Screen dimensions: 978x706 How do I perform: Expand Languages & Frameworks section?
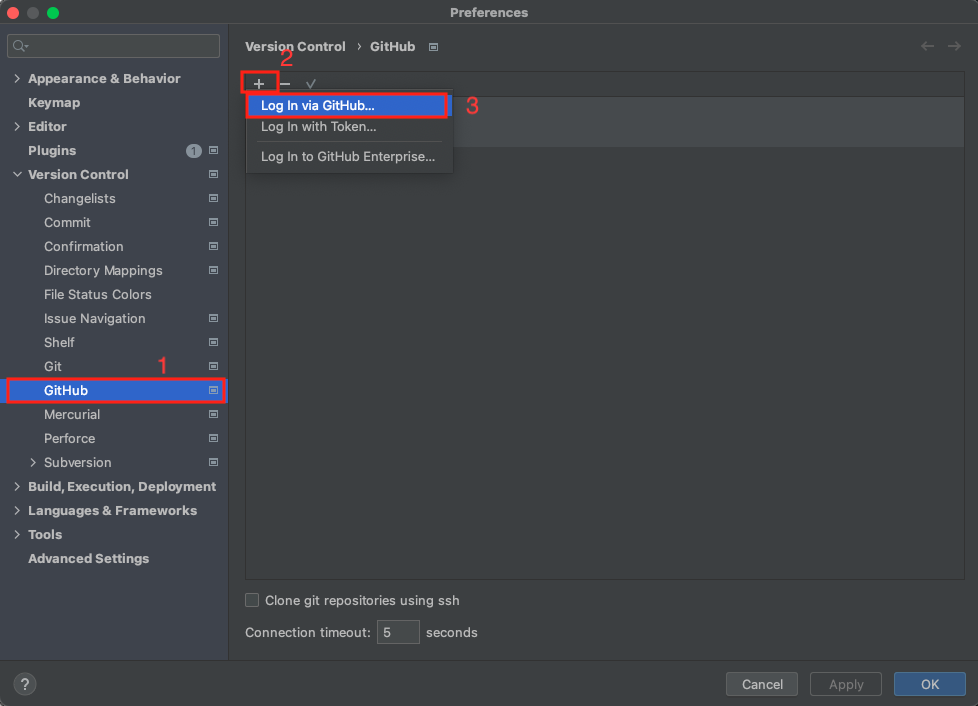coord(17,511)
